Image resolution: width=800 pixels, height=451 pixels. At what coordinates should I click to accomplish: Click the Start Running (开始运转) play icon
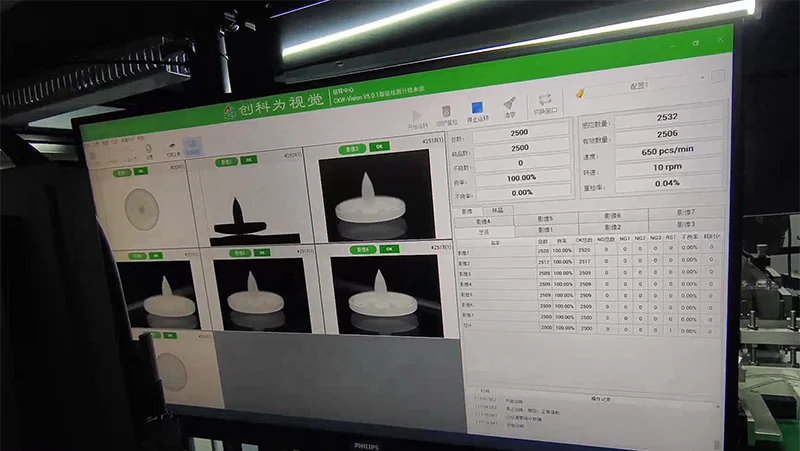[x=416, y=115]
